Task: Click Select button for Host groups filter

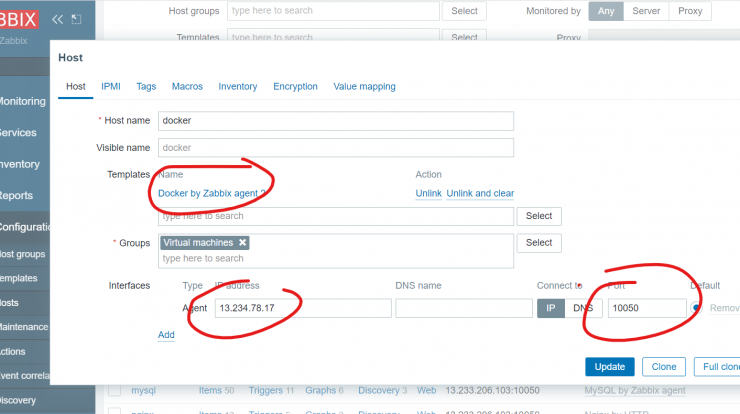Action: coord(464,11)
